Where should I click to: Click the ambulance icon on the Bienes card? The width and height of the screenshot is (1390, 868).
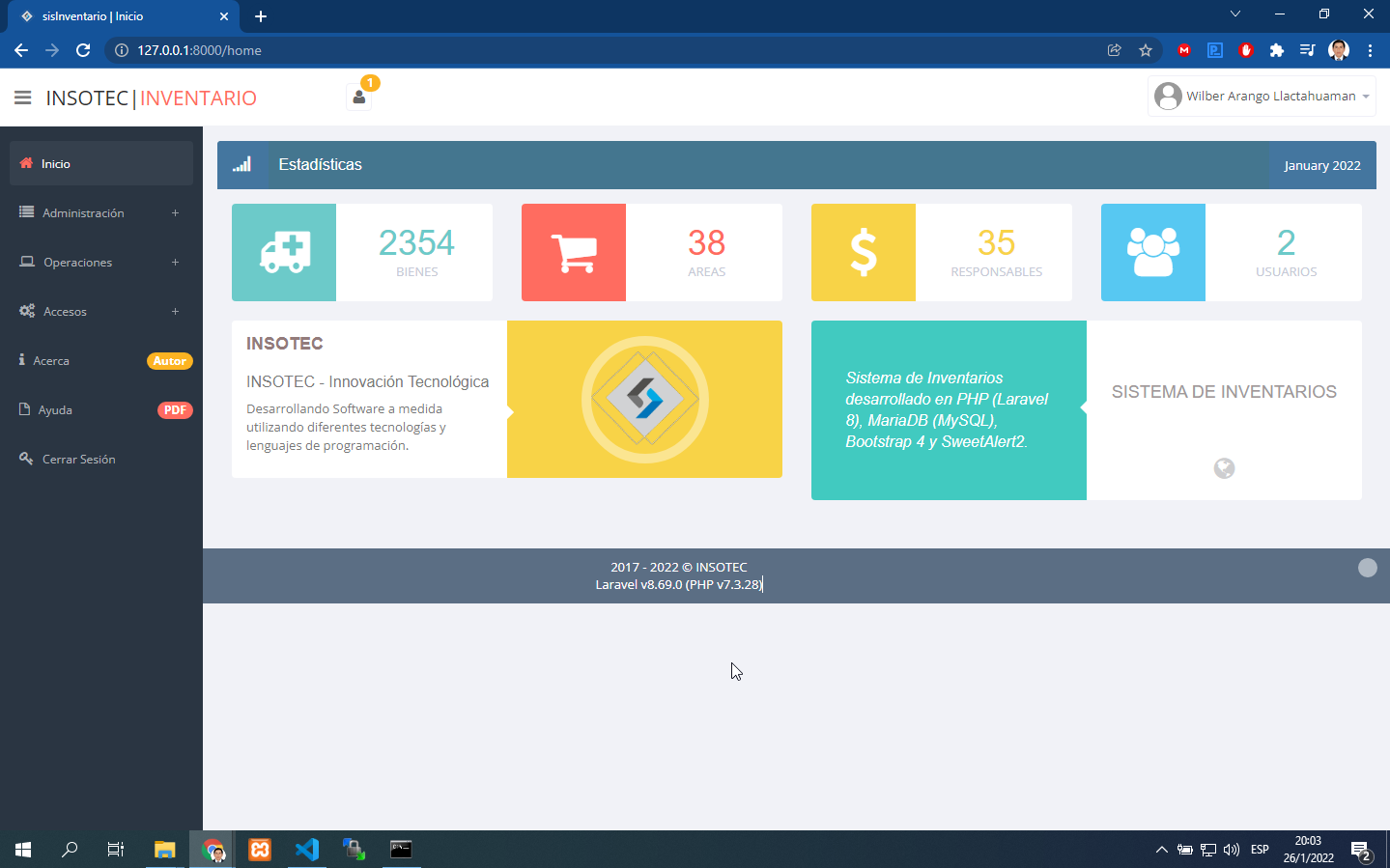tap(284, 252)
